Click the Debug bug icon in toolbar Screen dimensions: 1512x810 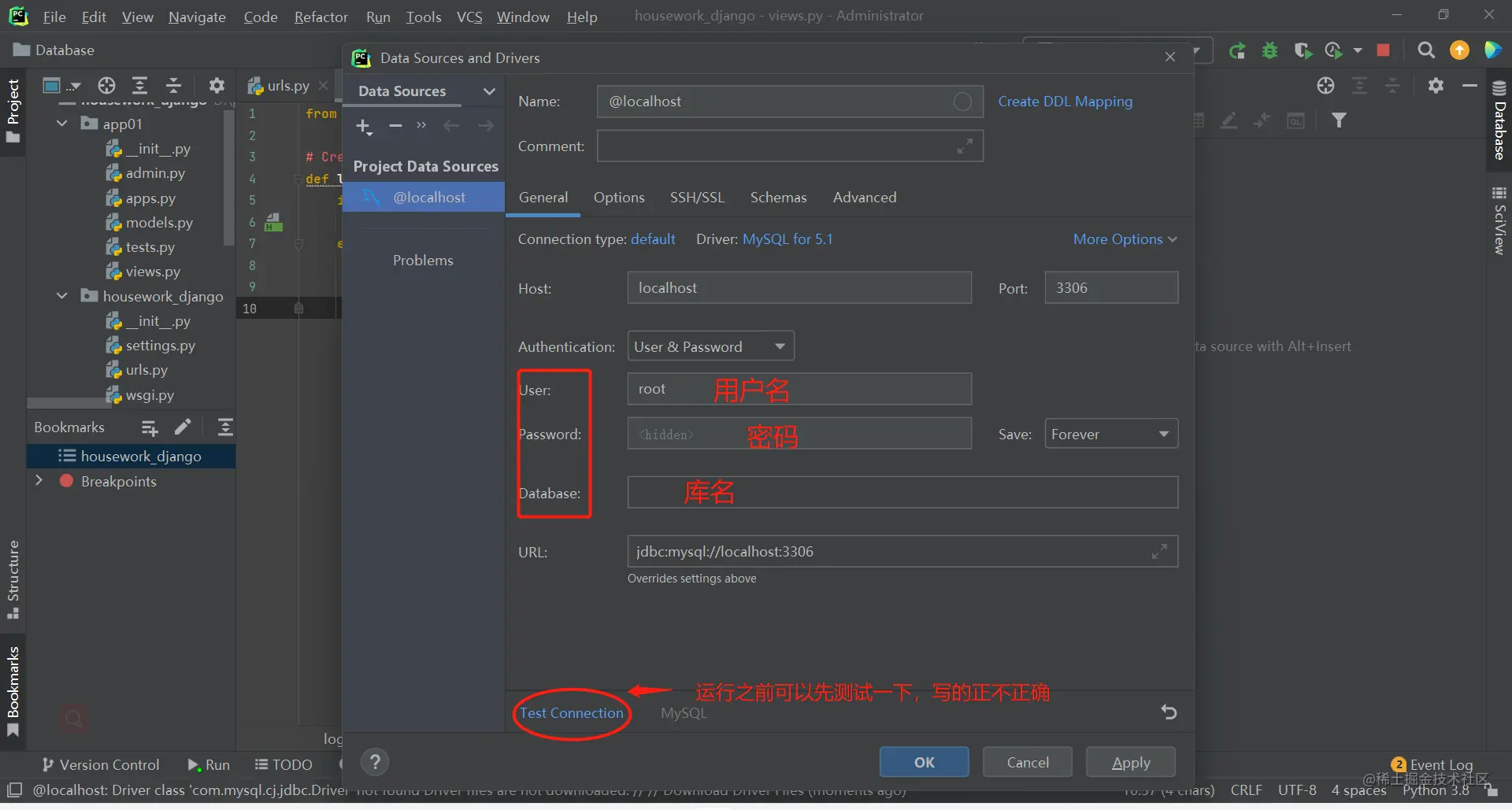point(1269,50)
